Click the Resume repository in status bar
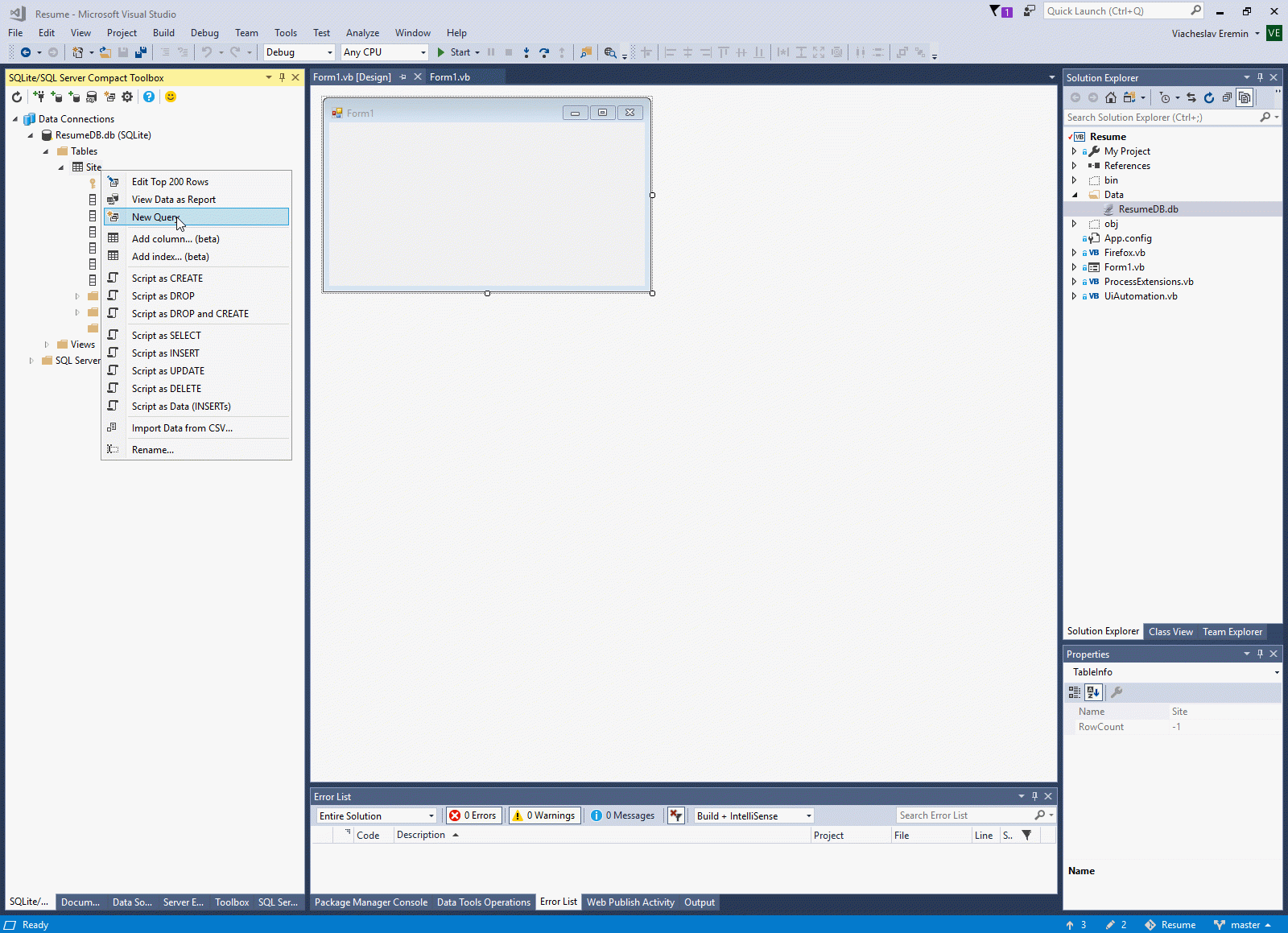The image size is (1288, 933). (x=1170, y=925)
